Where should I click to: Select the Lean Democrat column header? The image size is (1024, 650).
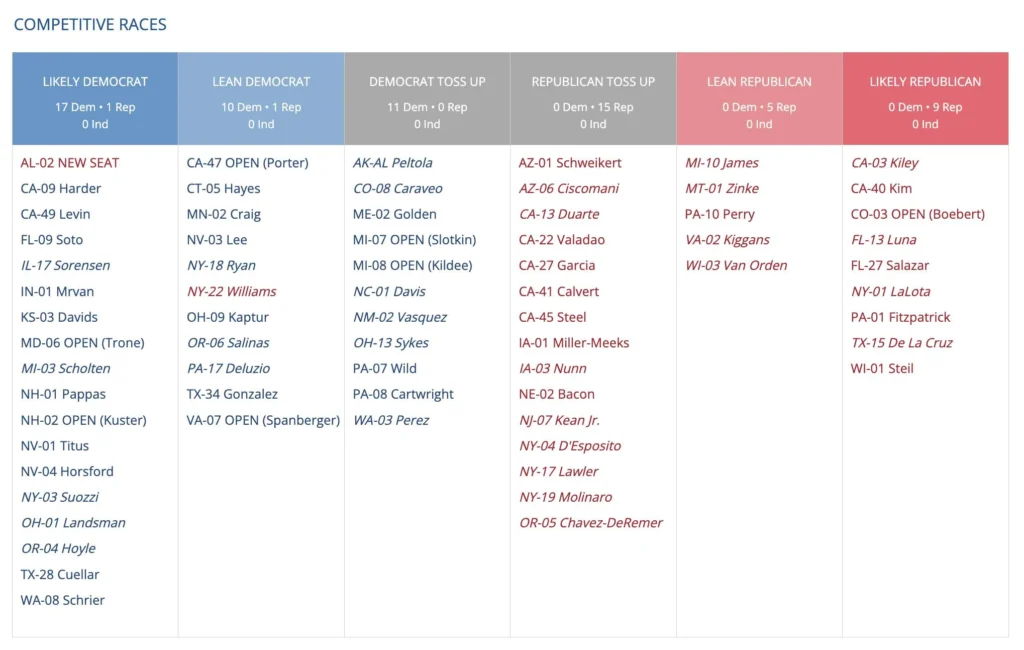click(261, 82)
